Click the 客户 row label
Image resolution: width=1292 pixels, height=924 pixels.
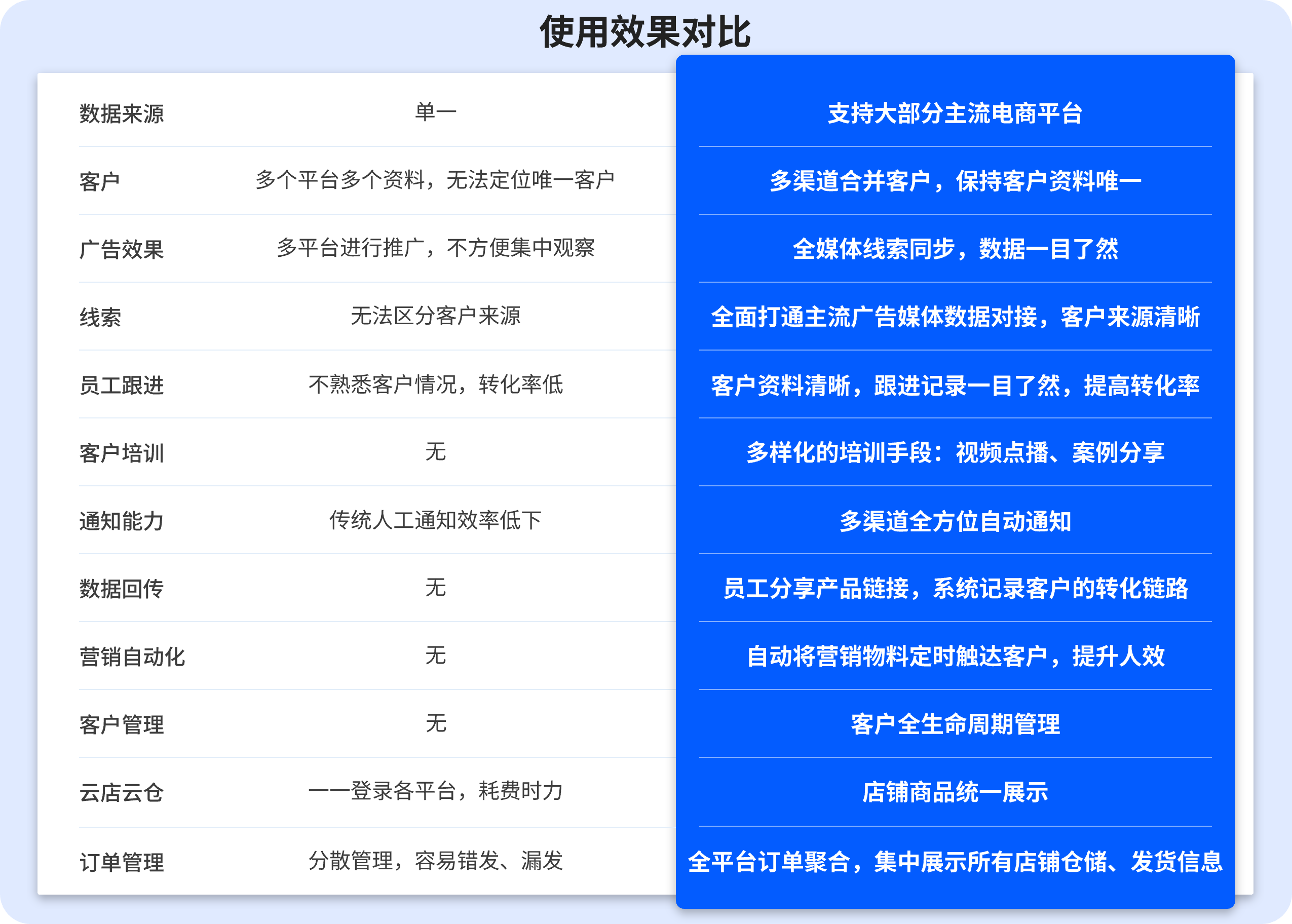(99, 181)
